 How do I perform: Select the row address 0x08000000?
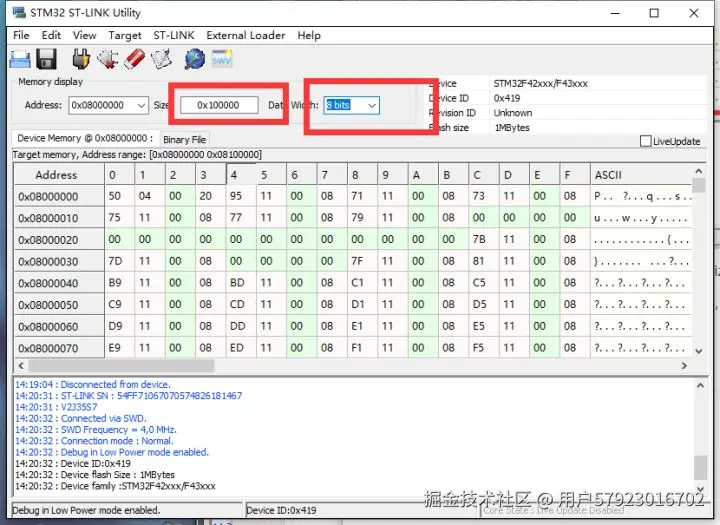(x=59, y=197)
